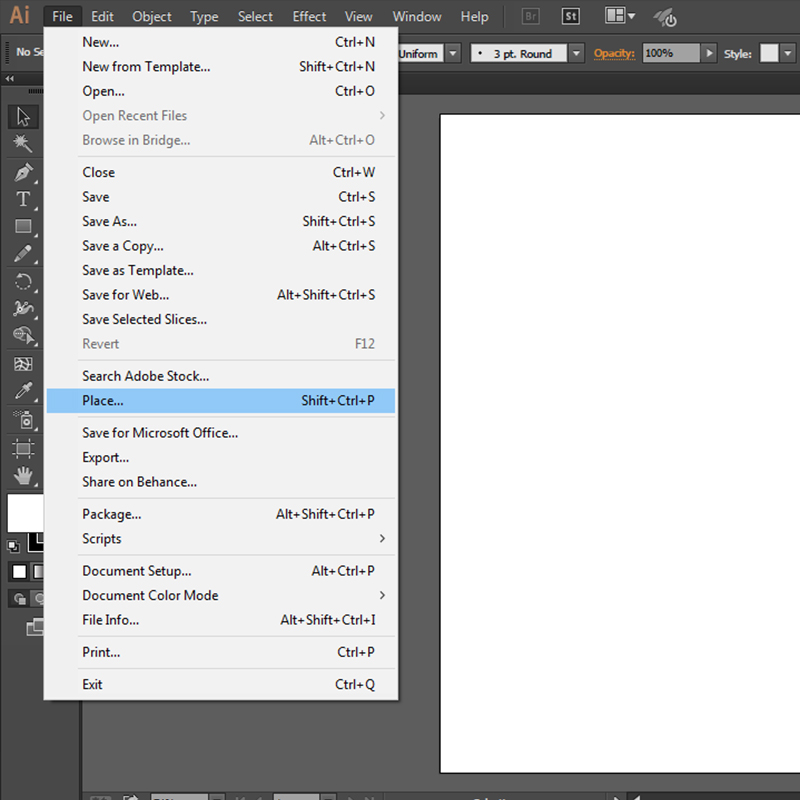Click the GPU performance rocket icon

point(664,17)
